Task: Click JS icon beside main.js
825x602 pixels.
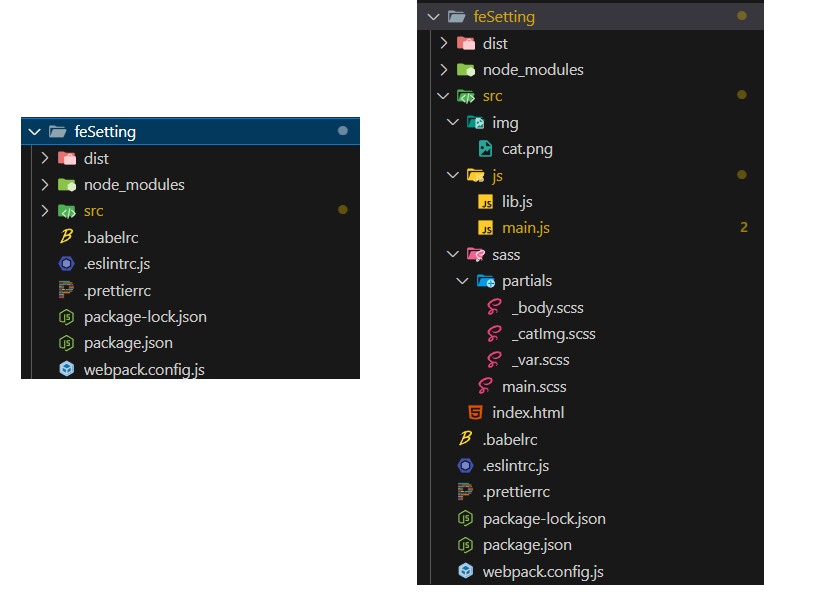Action: 485,228
